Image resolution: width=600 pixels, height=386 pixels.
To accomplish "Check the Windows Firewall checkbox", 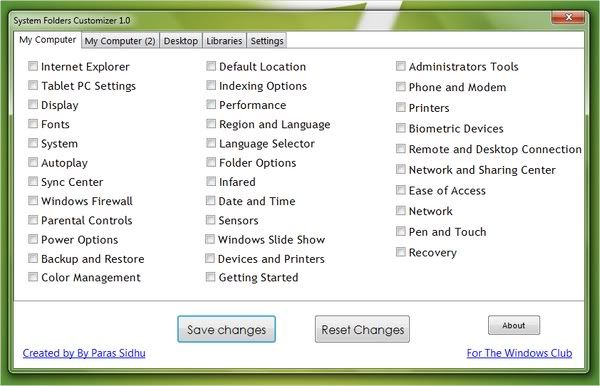I will click(33, 200).
